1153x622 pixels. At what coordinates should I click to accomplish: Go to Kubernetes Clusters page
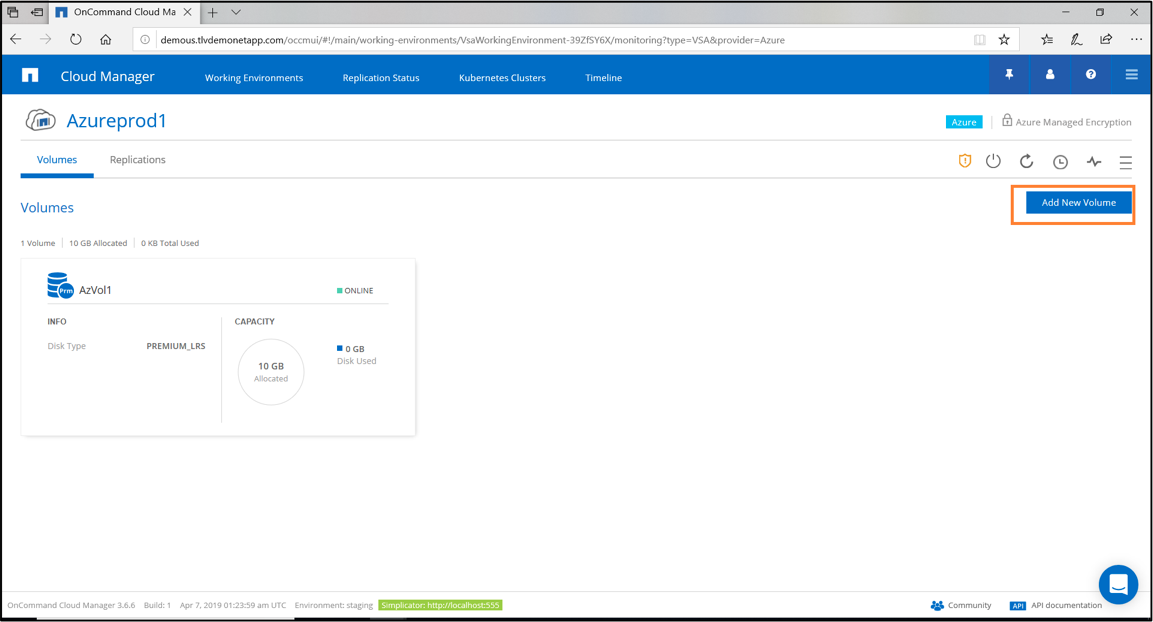(x=502, y=78)
